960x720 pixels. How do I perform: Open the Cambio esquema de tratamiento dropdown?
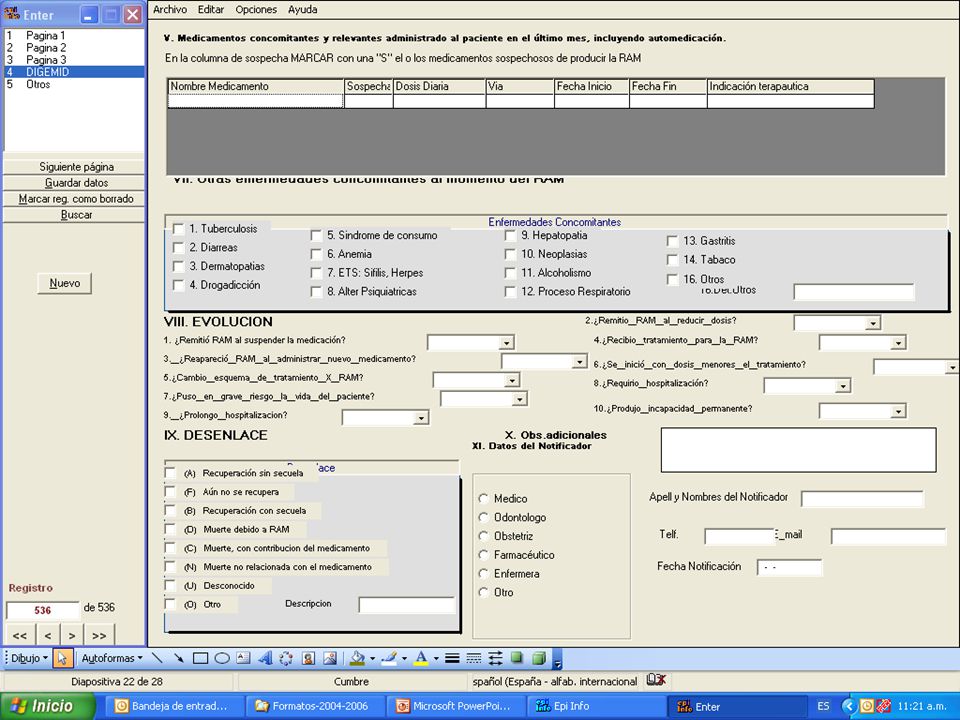(512, 381)
